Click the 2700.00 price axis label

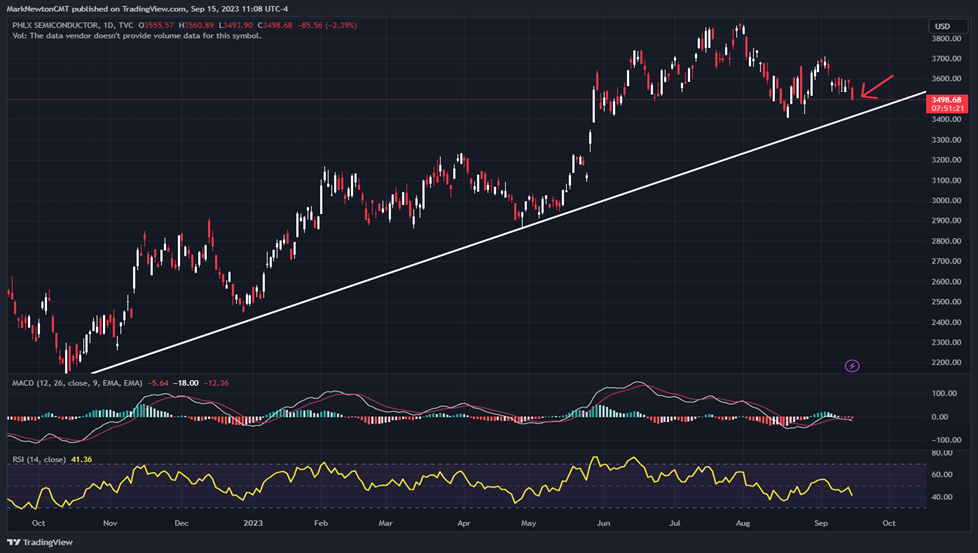pyautogui.click(x=946, y=261)
